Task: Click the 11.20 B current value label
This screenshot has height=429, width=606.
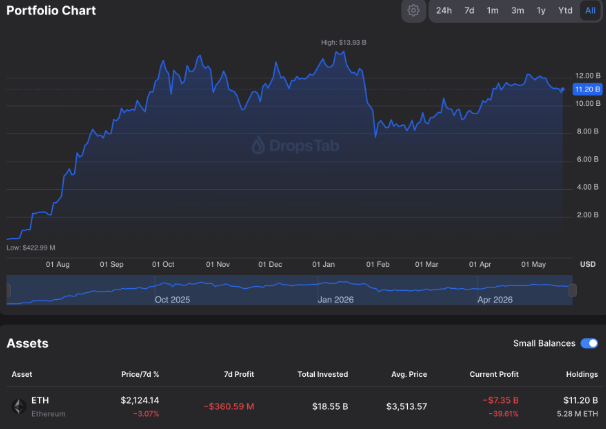Action: point(587,89)
